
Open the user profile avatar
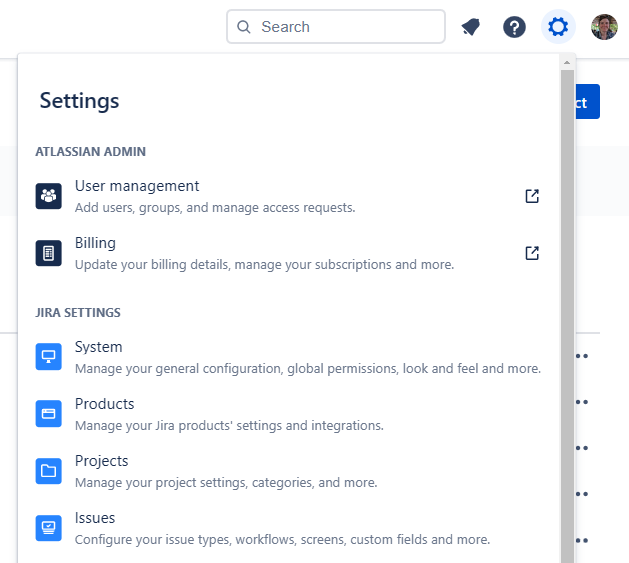click(x=604, y=27)
